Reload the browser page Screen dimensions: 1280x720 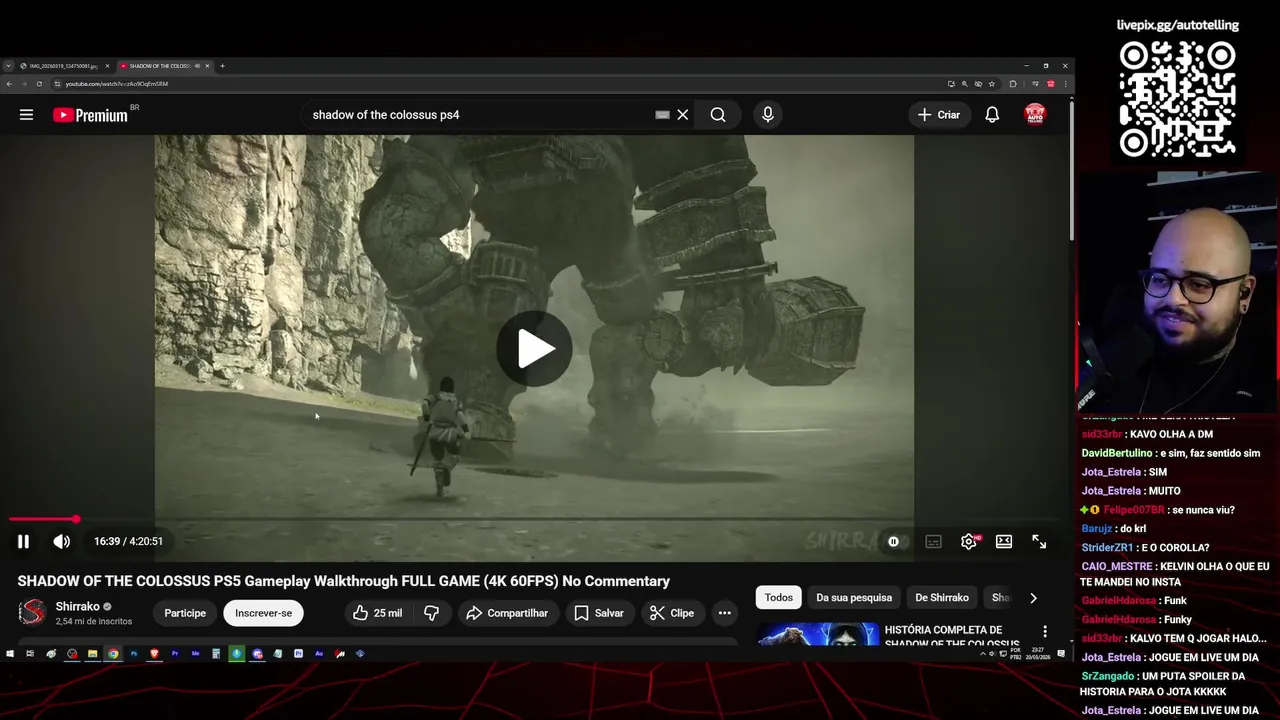39,84
